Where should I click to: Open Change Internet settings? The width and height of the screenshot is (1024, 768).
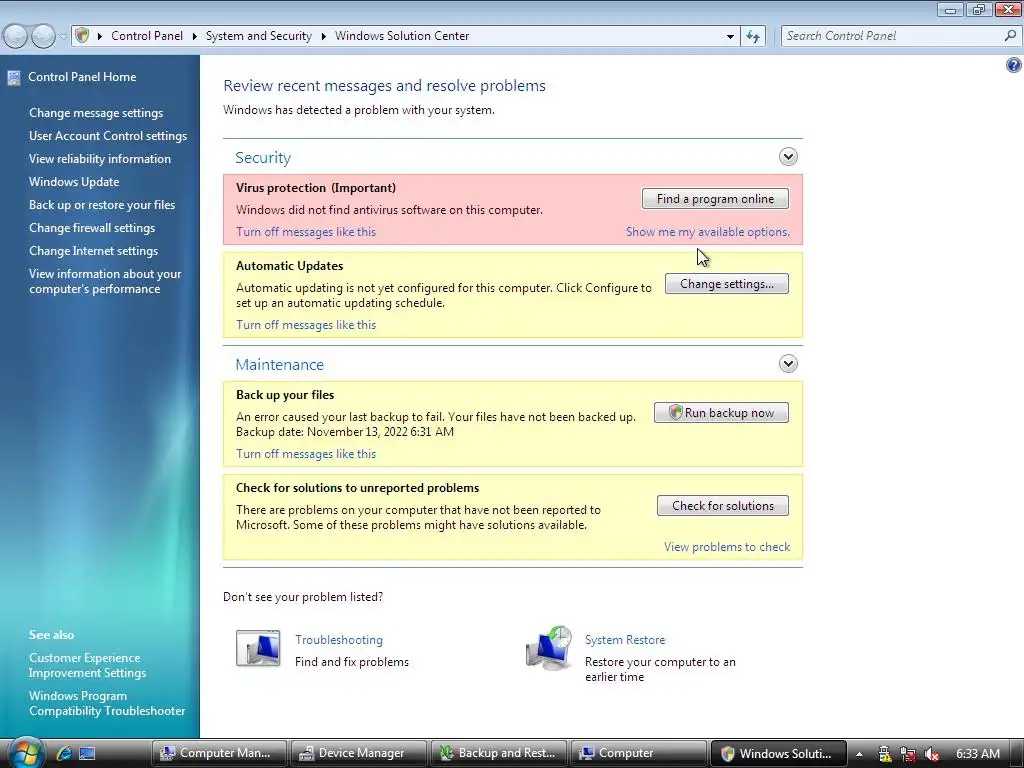[x=93, y=251]
